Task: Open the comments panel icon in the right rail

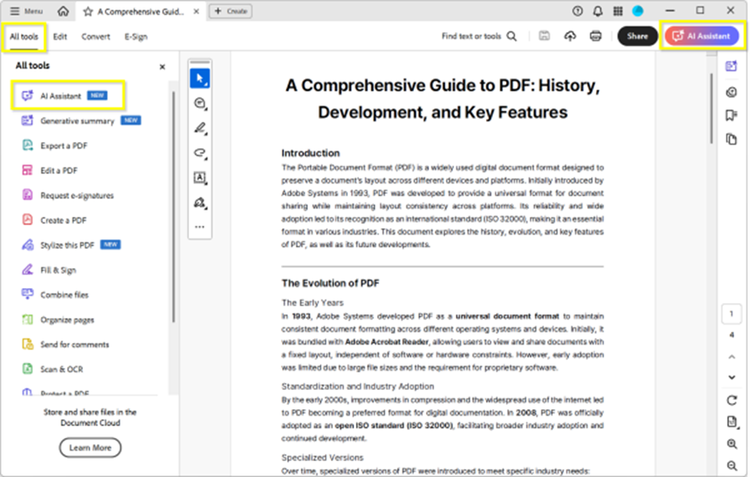Action: point(731,92)
